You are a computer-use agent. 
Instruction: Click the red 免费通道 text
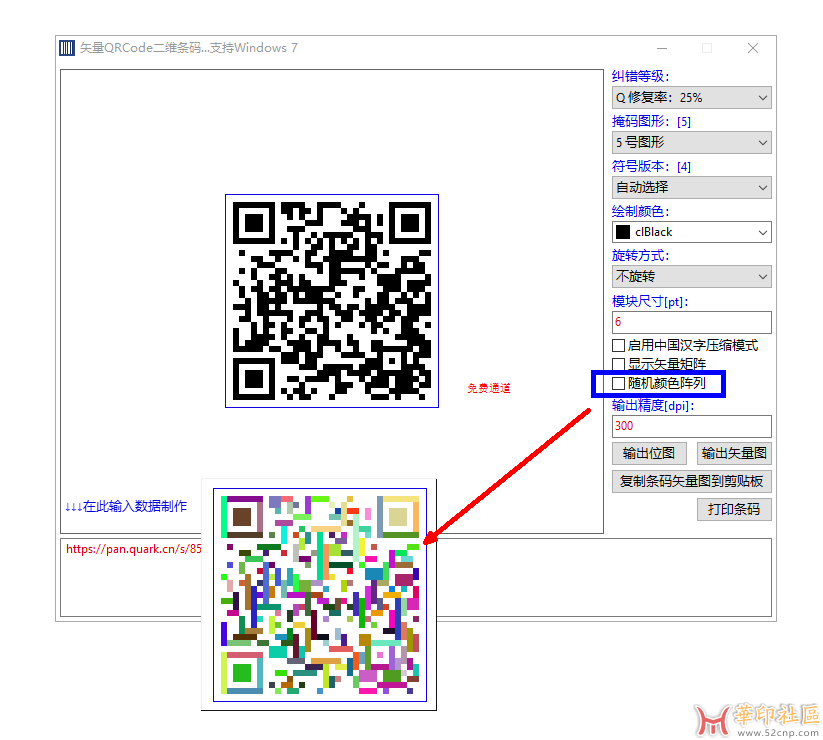[x=489, y=388]
